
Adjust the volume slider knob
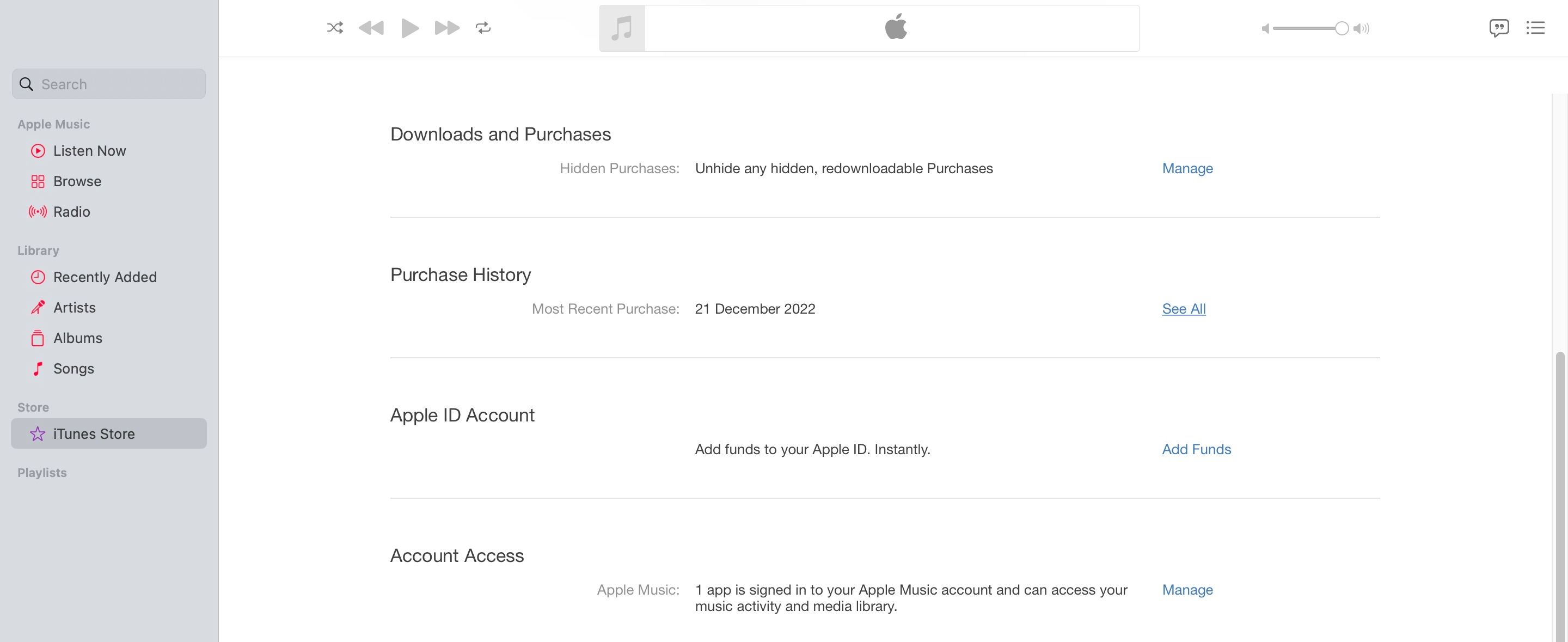click(1342, 29)
